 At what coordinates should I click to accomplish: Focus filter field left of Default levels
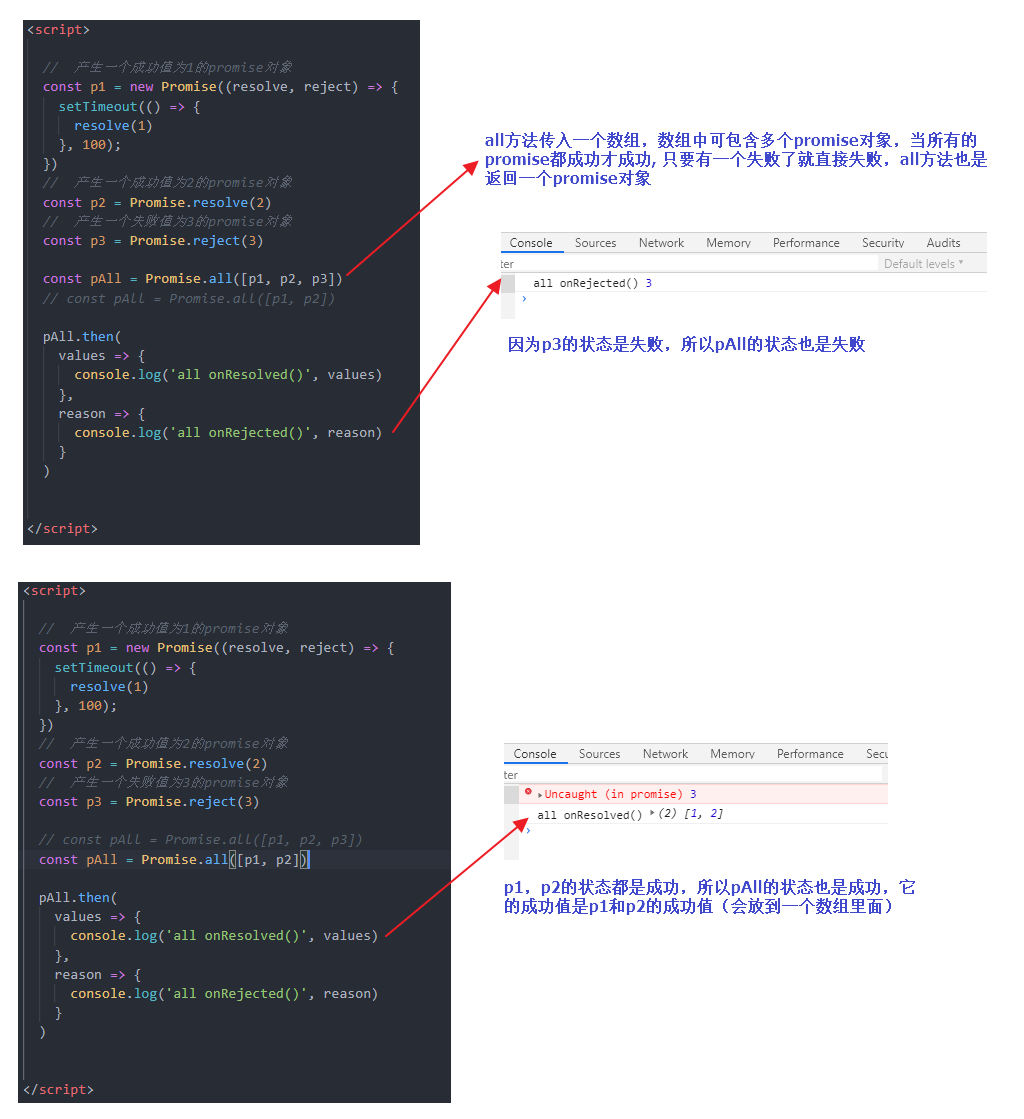coord(689,263)
